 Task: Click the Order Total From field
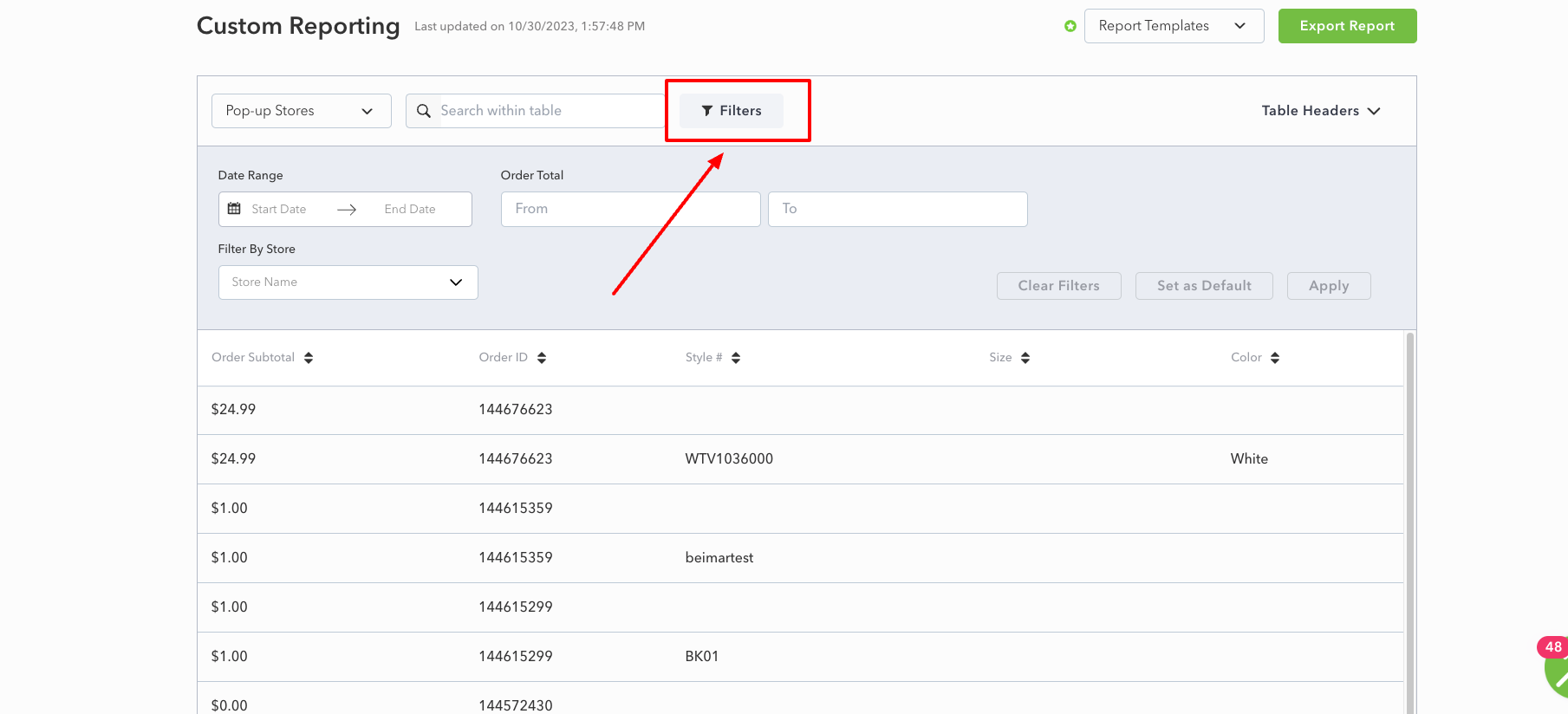(x=630, y=209)
